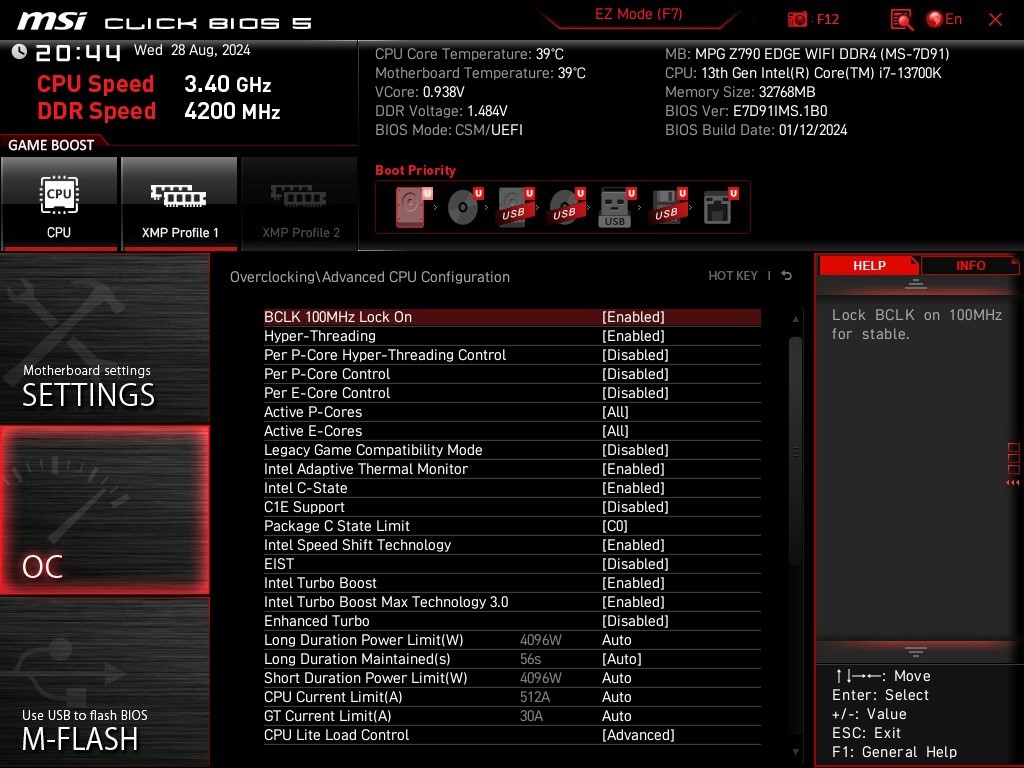This screenshot has width=1024, height=768.
Task: Select the optical disc boot priority device
Action: 465,207
